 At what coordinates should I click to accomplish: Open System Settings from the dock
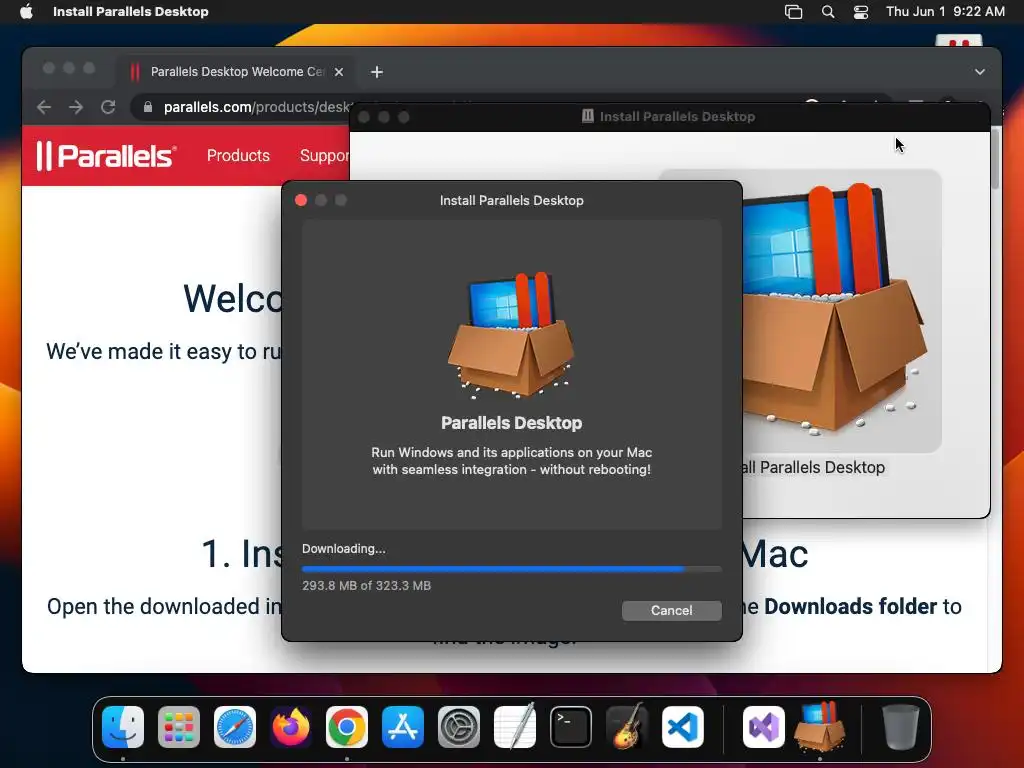click(x=459, y=727)
